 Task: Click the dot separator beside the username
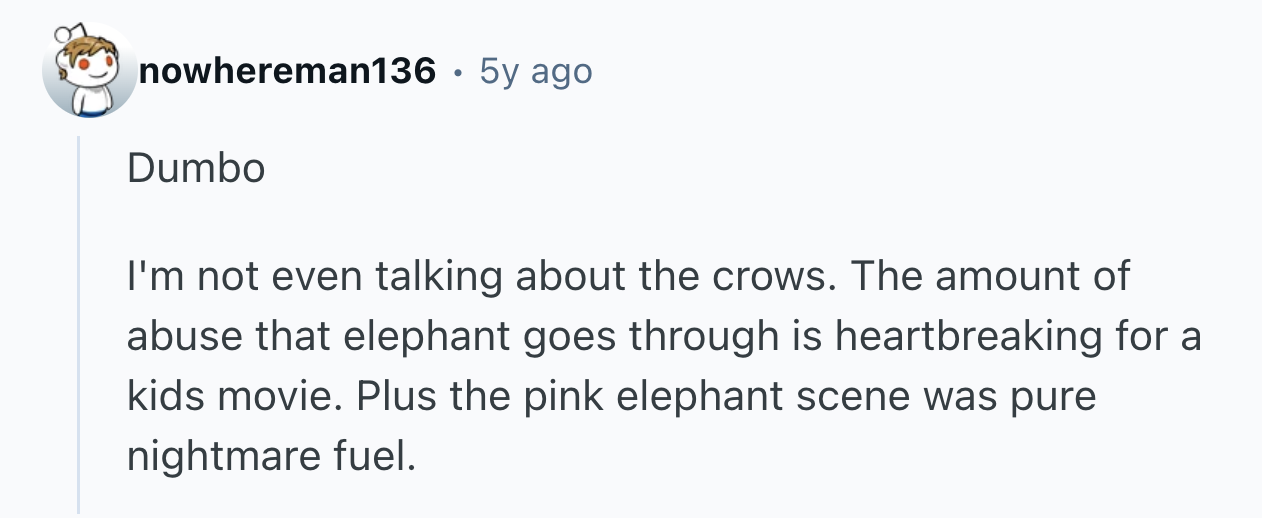click(458, 72)
